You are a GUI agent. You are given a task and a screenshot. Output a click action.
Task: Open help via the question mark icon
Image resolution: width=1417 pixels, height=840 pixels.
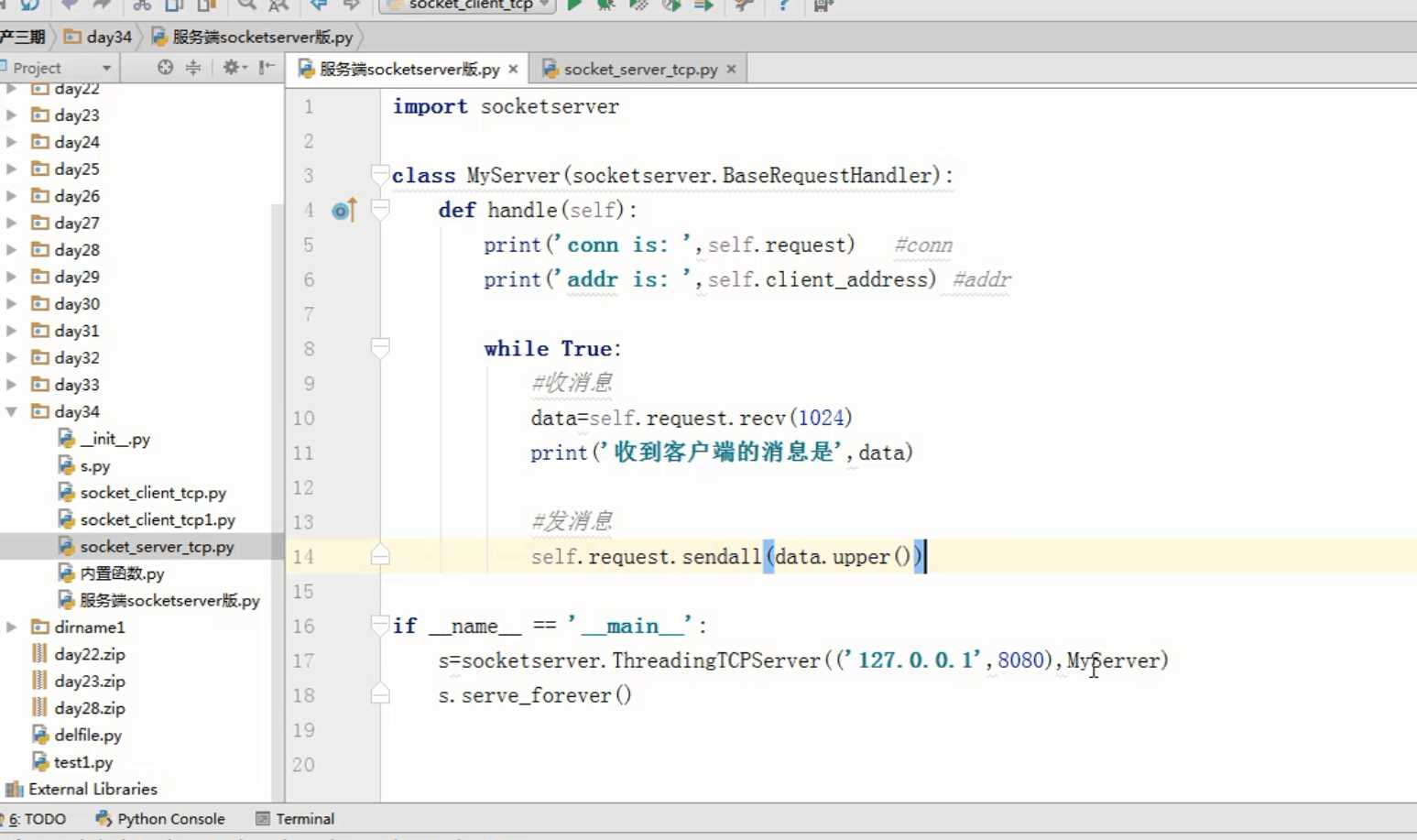[x=783, y=5]
